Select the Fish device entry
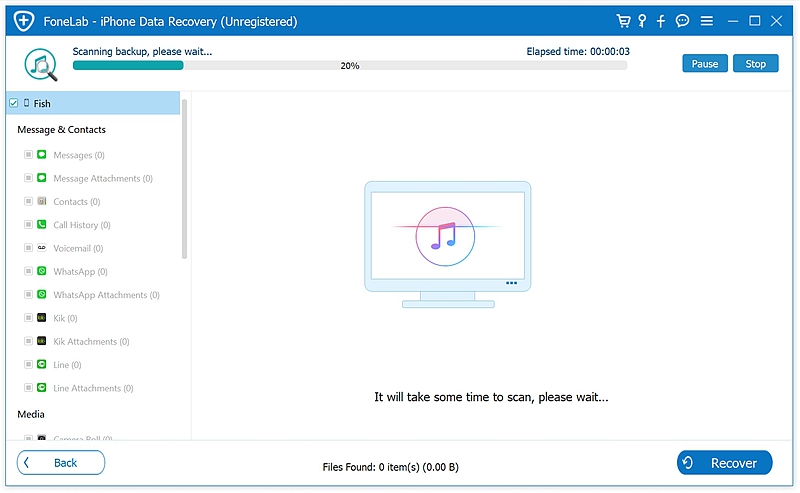This screenshot has height=493, width=800. pos(93,103)
